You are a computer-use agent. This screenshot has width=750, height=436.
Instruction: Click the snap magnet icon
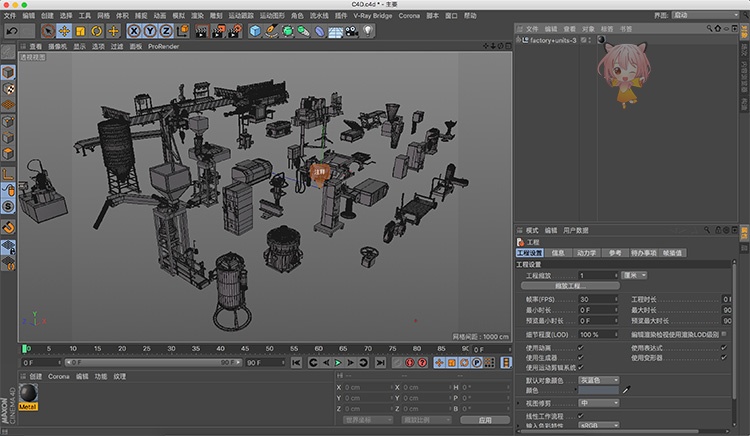tap(8, 228)
